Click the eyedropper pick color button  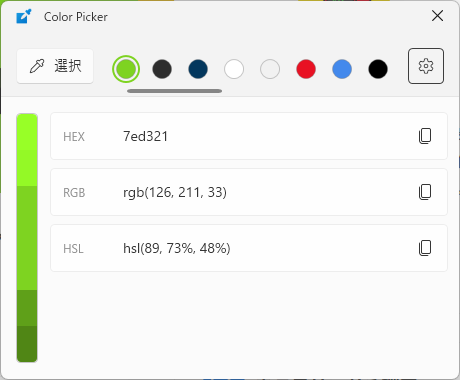tap(55, 66)
